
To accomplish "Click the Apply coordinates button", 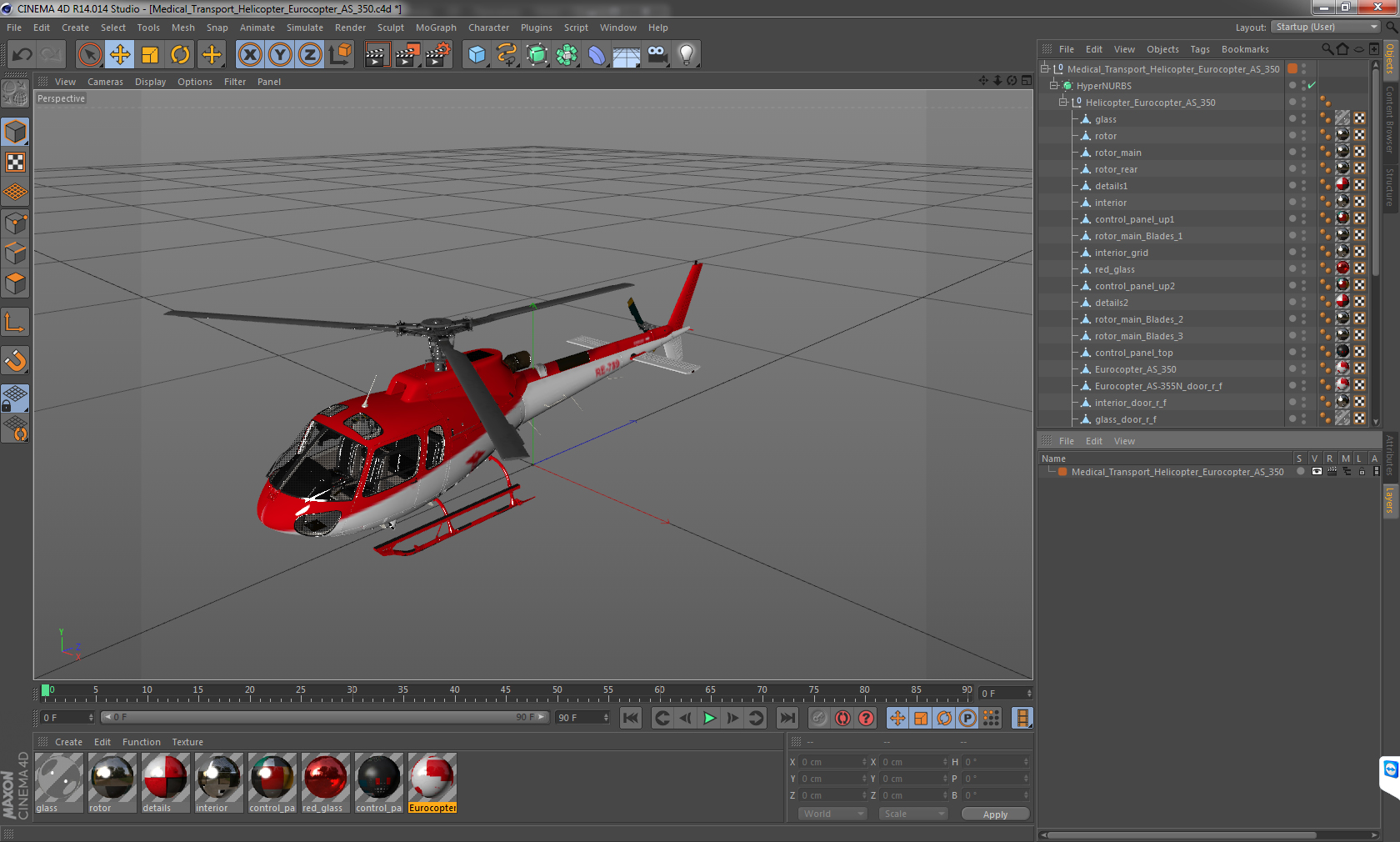I will (995, 814).
